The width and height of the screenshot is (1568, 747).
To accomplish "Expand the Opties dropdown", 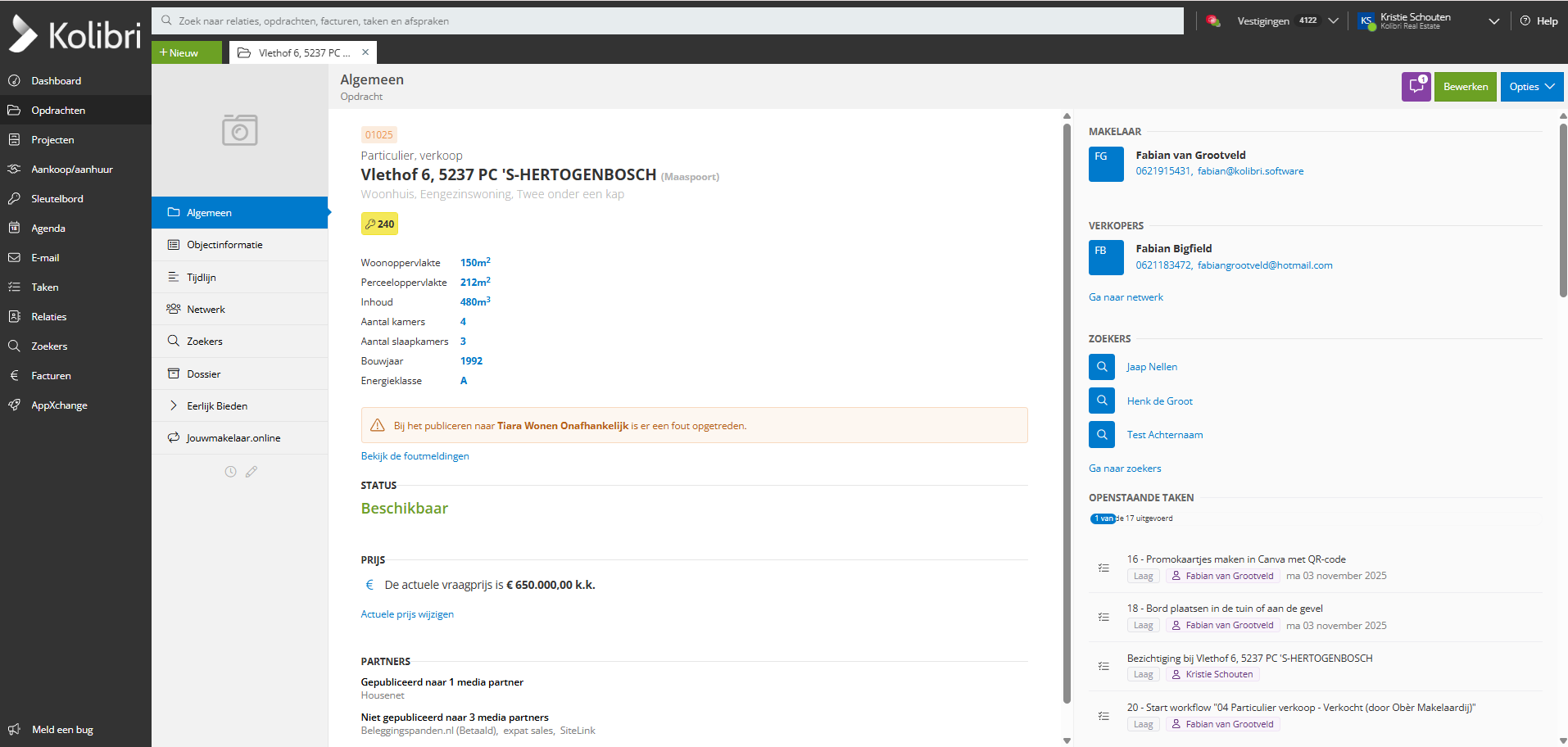I will pos(1531,87).
